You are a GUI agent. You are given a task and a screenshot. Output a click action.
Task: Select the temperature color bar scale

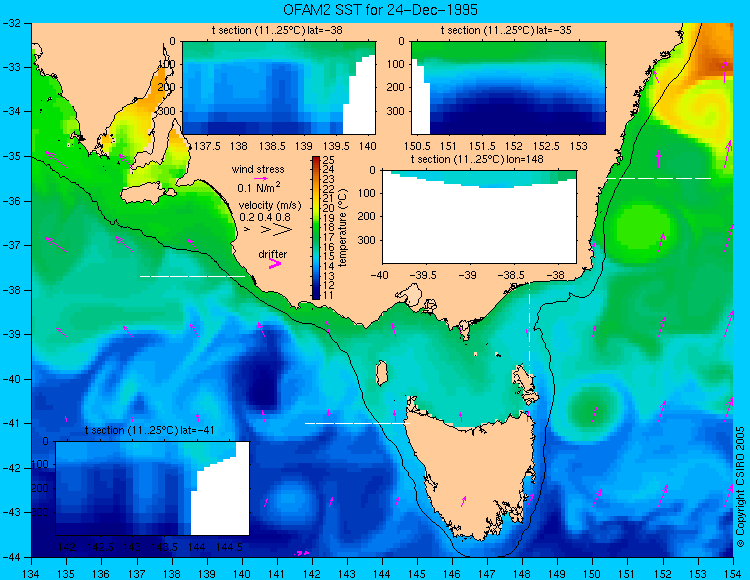[316, 227]
